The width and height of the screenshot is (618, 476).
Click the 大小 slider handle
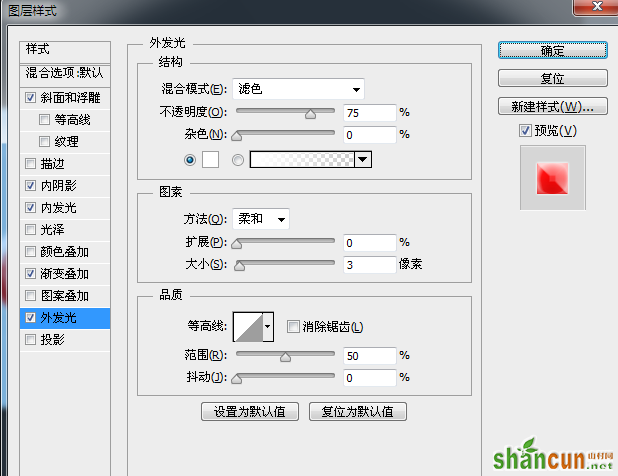[239, 266]
